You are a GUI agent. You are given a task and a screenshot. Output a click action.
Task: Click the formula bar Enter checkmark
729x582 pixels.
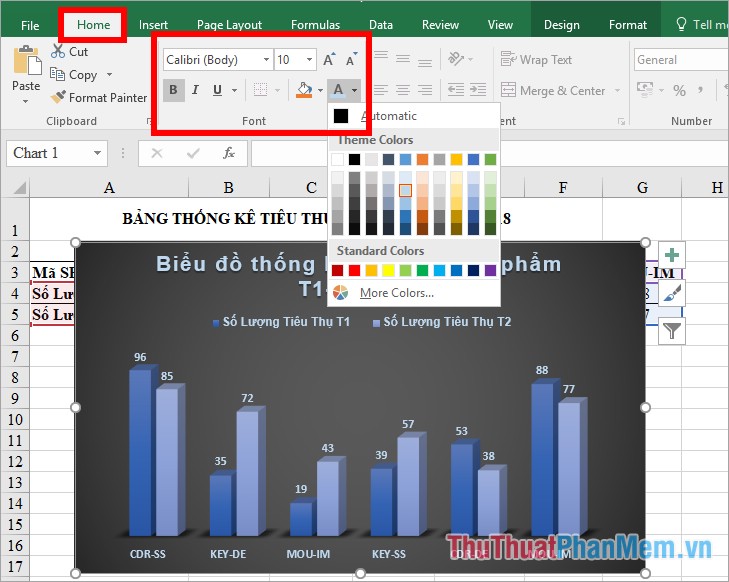tap(193, 153)
